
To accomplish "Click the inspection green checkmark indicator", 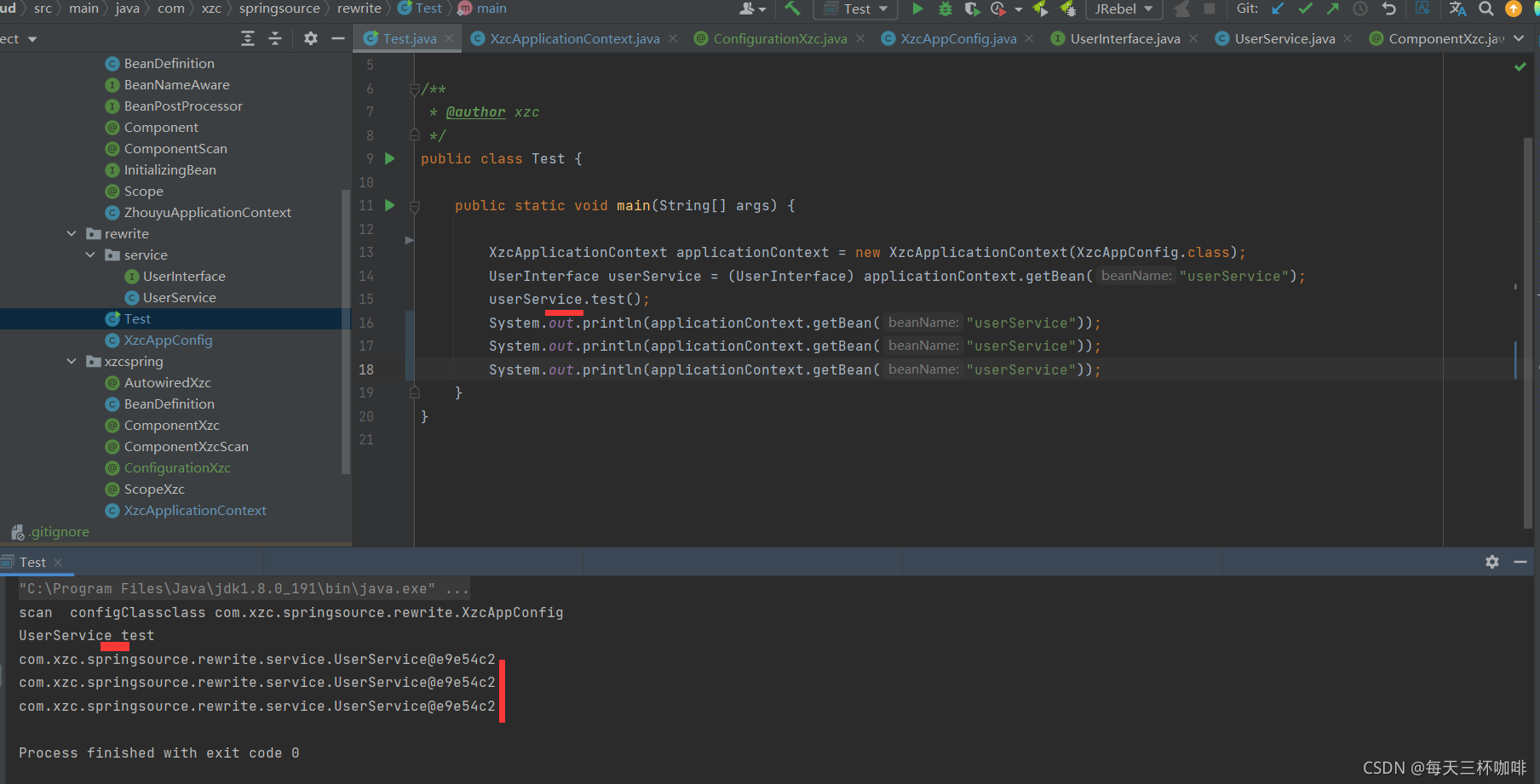I will [x=1520, y=66].
